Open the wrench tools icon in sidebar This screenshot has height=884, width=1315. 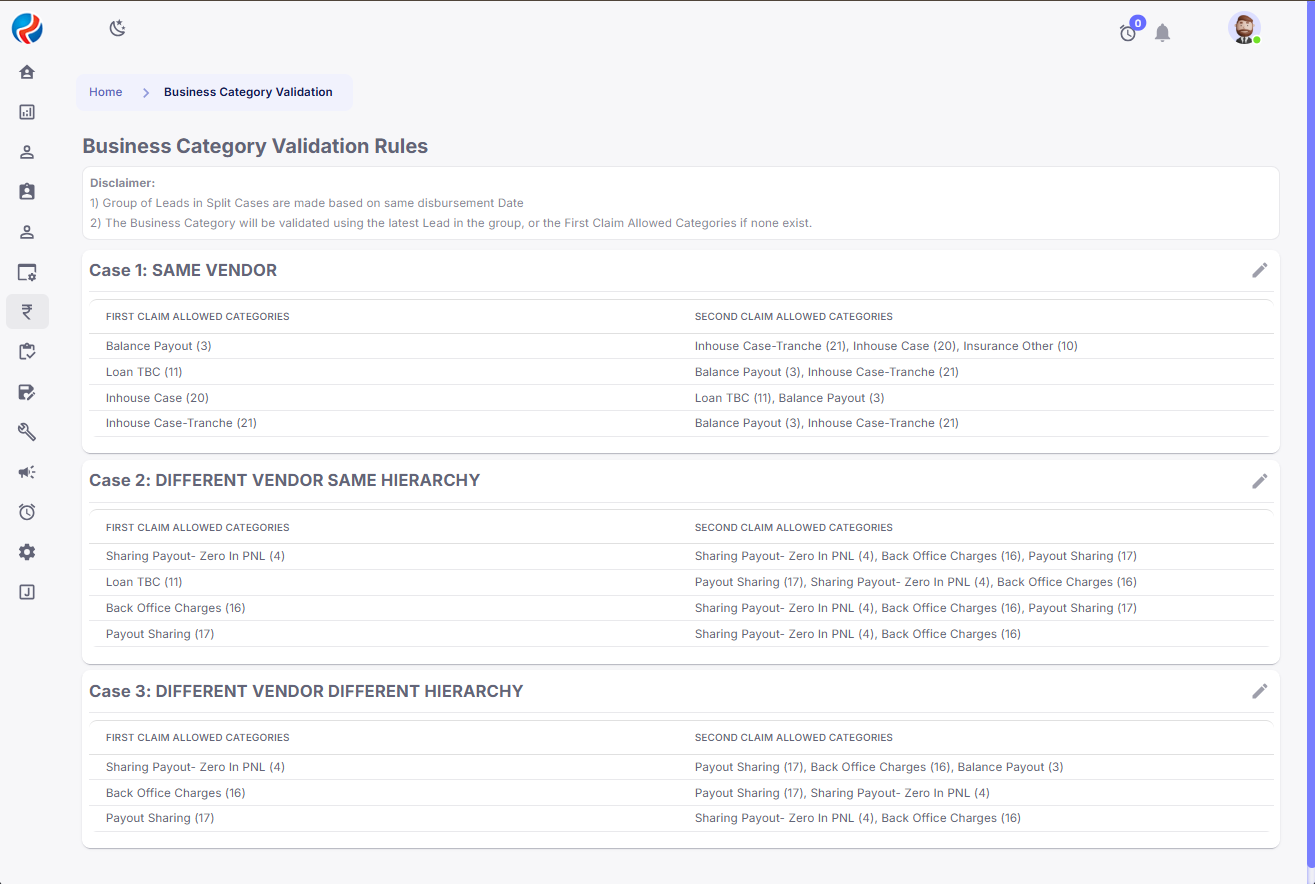(x=27, y=432)
